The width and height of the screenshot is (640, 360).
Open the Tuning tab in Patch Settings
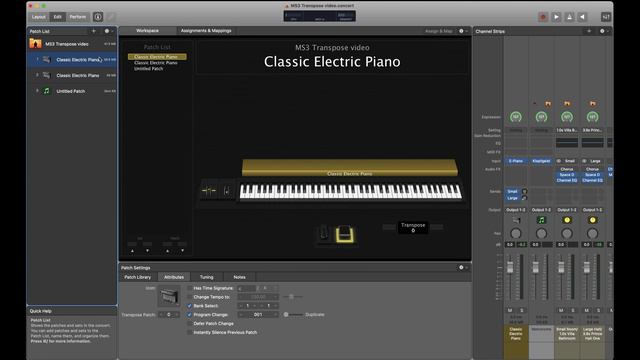coord(207,277)
